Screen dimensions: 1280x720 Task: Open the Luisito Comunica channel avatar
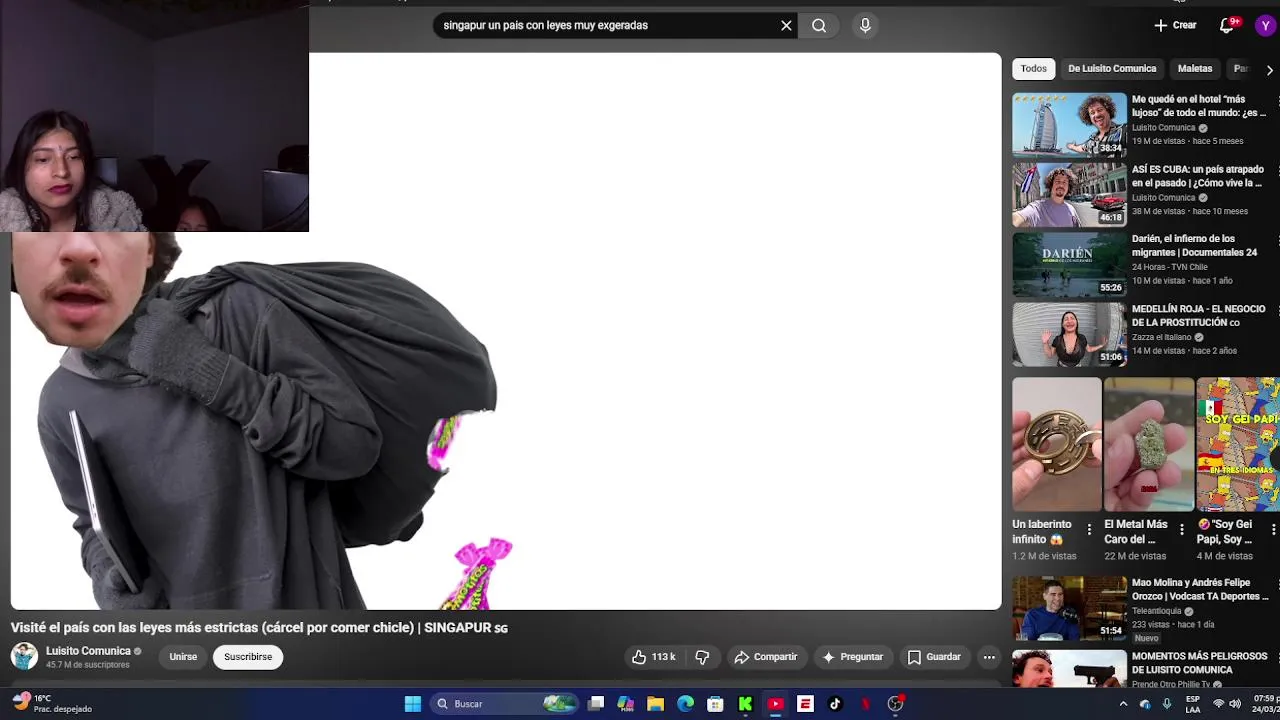pos(24,657)
